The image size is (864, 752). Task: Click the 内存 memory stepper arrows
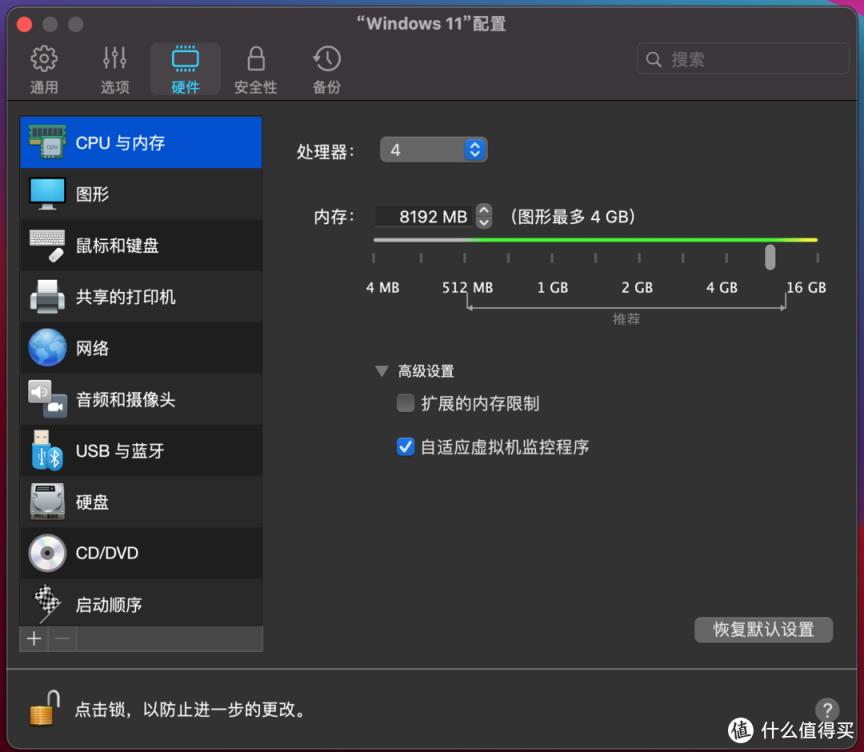484,216
